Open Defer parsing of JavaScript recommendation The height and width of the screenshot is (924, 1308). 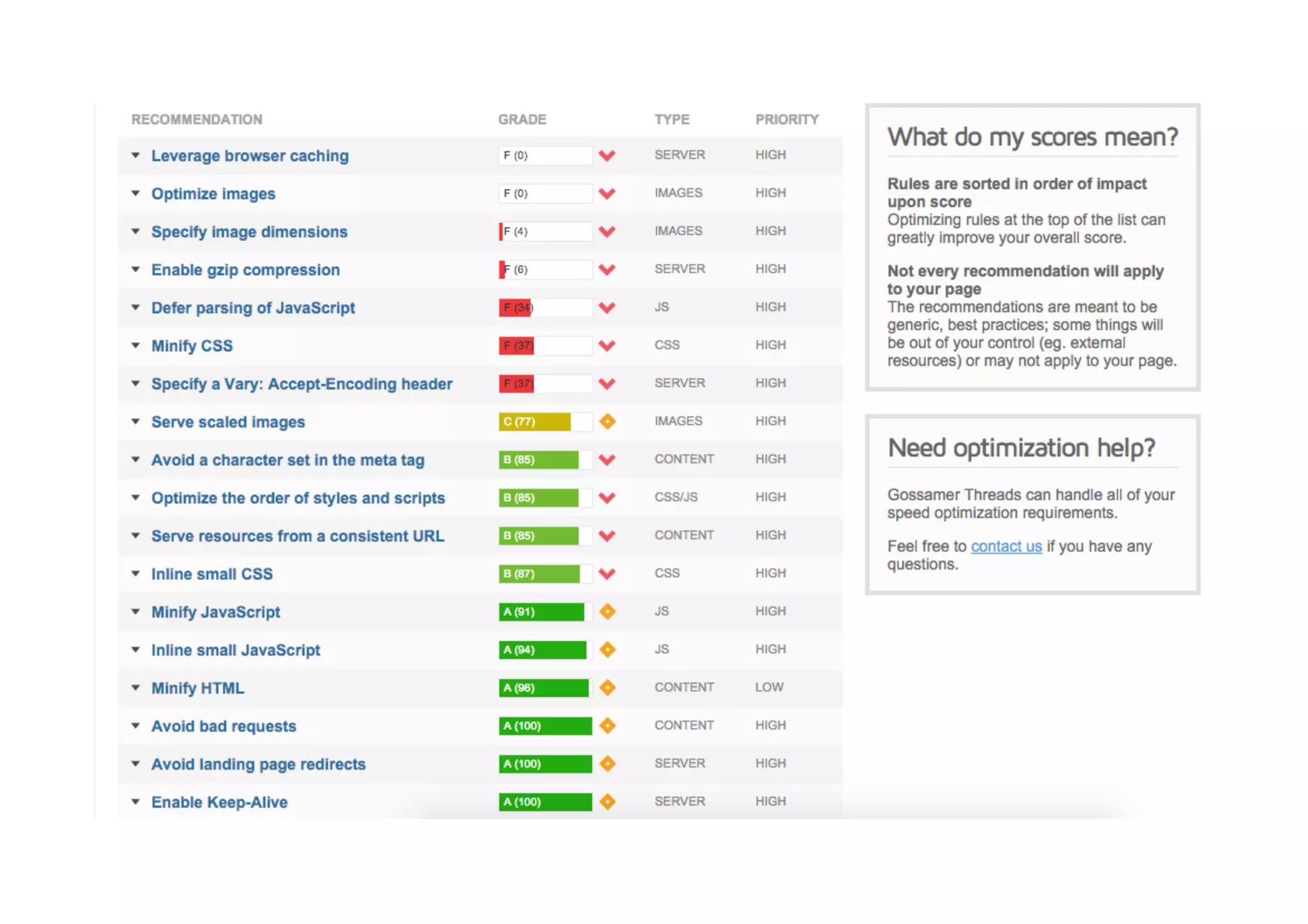click(x=253, y=308)
